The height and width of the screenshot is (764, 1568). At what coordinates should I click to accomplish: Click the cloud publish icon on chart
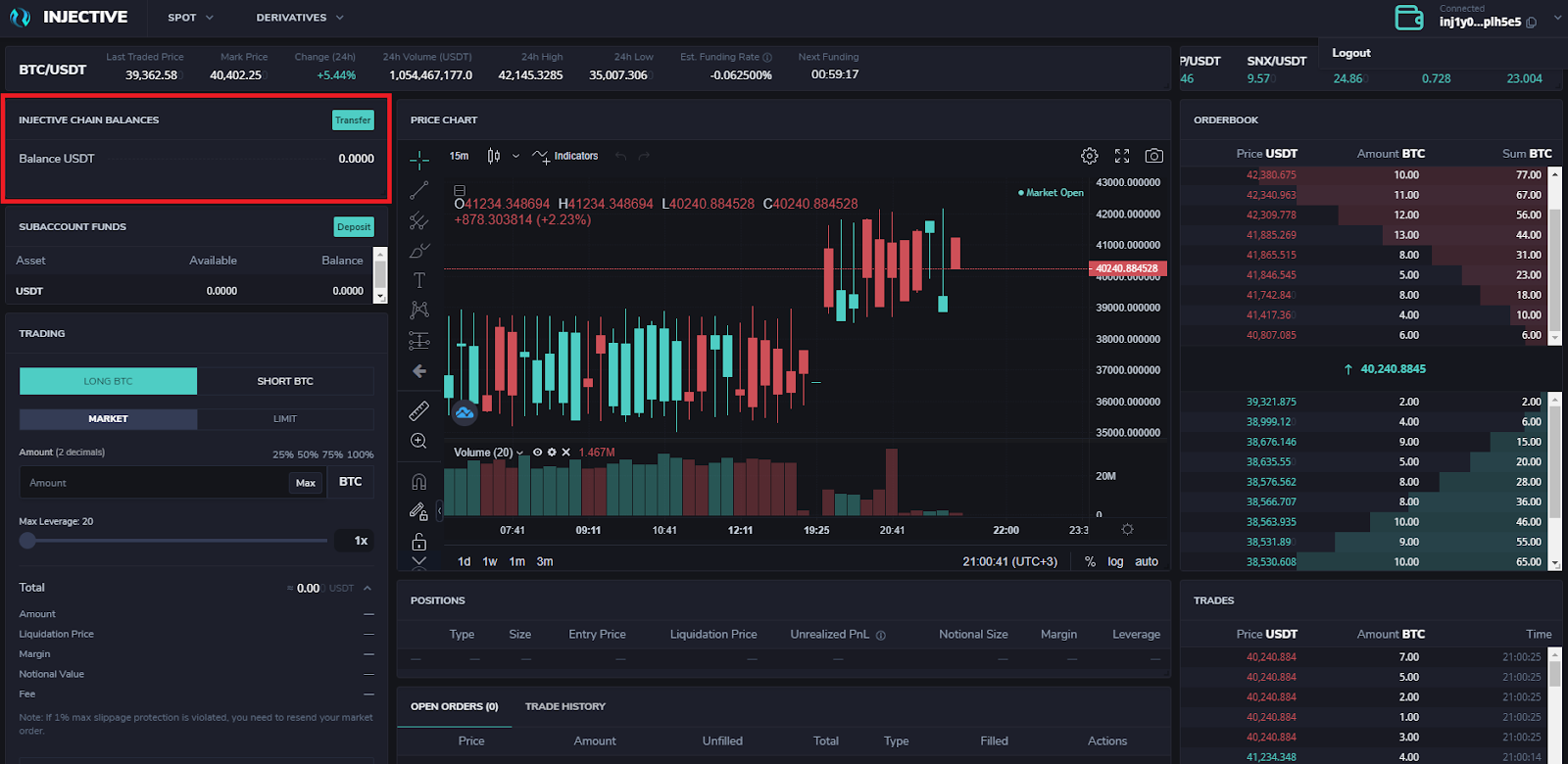pyautogui.click(x=465, y=412)
